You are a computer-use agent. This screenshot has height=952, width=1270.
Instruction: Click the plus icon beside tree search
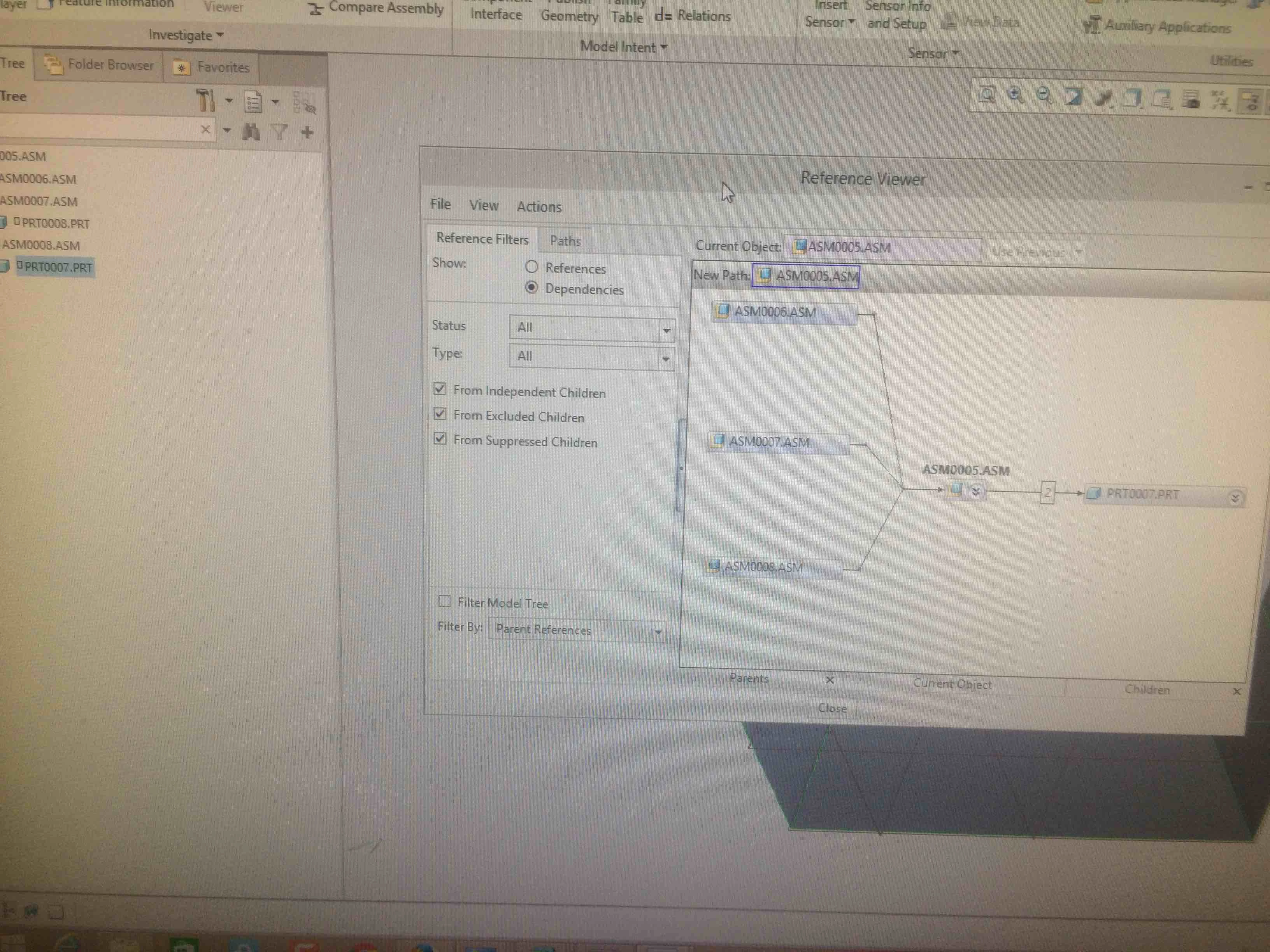(307, 132)
